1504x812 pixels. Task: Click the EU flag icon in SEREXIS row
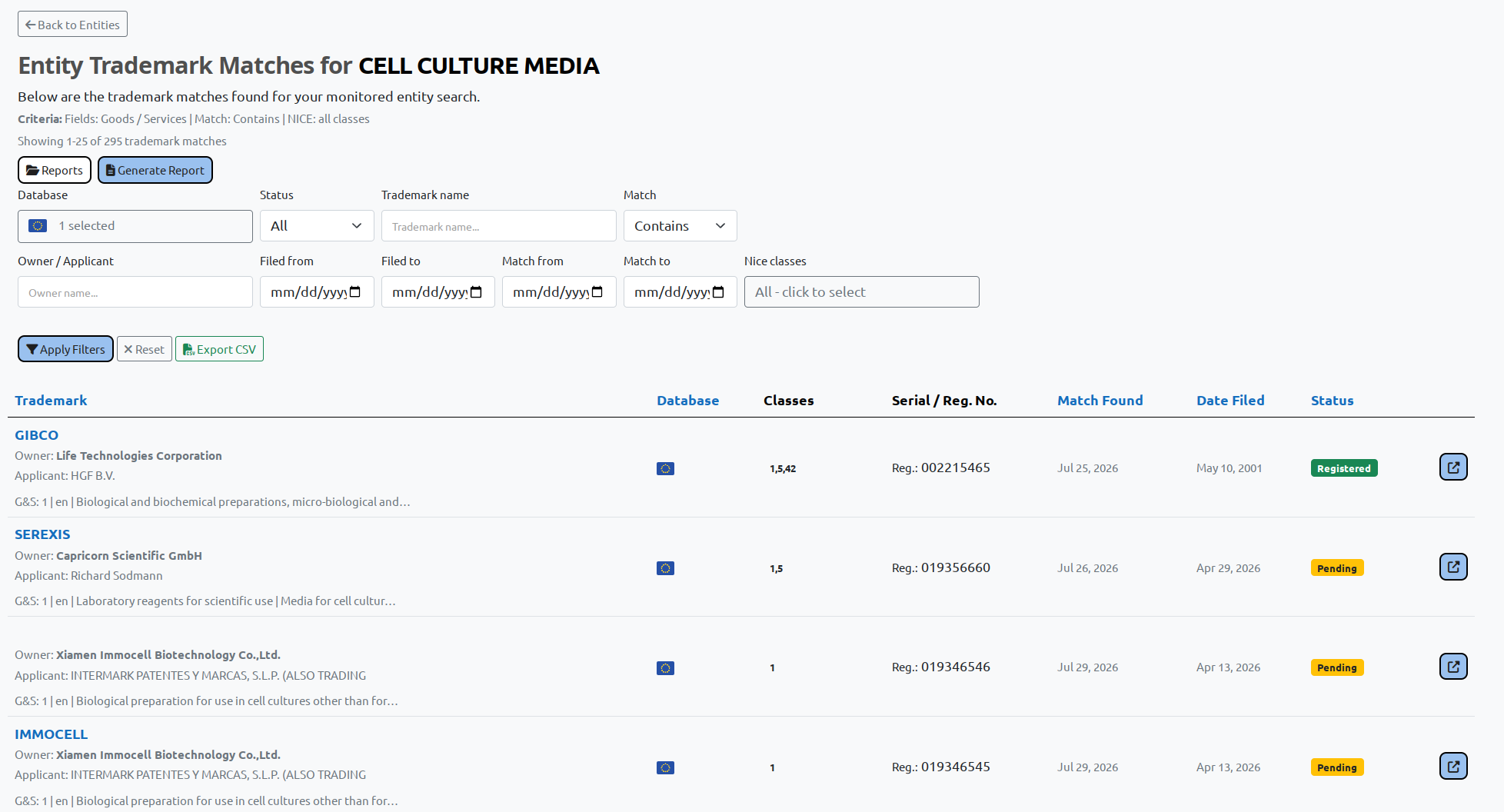coord(665,568)
